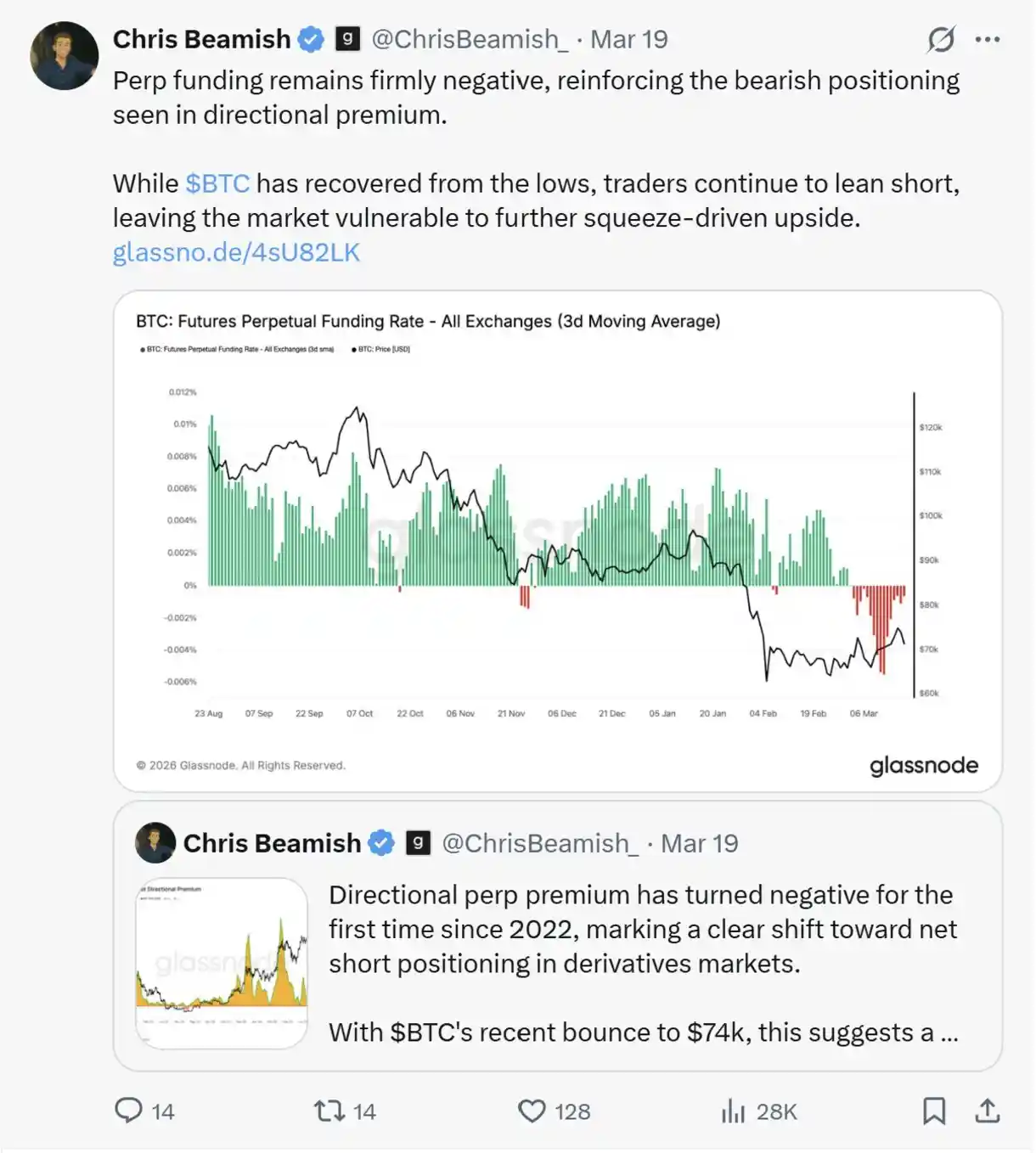Open the Glassnode affiliate 'g' badge

(346, 37)
